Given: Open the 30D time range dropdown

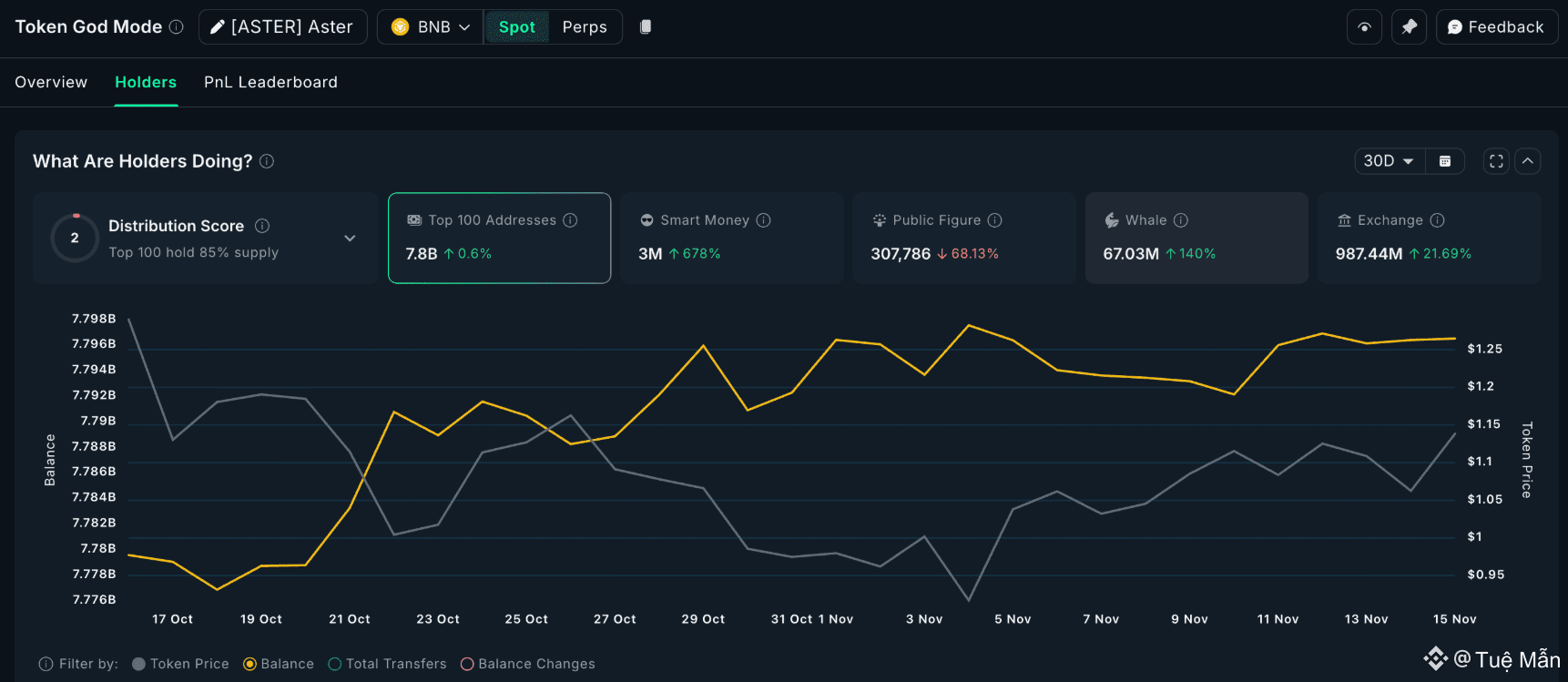Looking at the screenshot, I should pyautogui.click(x=1389, y=161).
